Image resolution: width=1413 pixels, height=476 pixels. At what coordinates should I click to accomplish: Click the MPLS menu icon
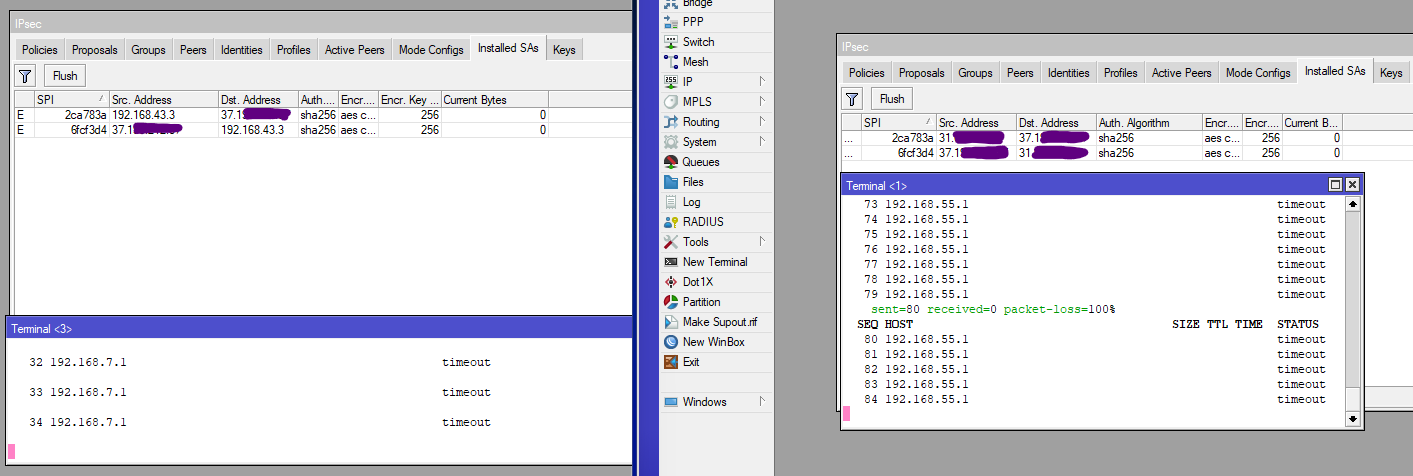671,102
